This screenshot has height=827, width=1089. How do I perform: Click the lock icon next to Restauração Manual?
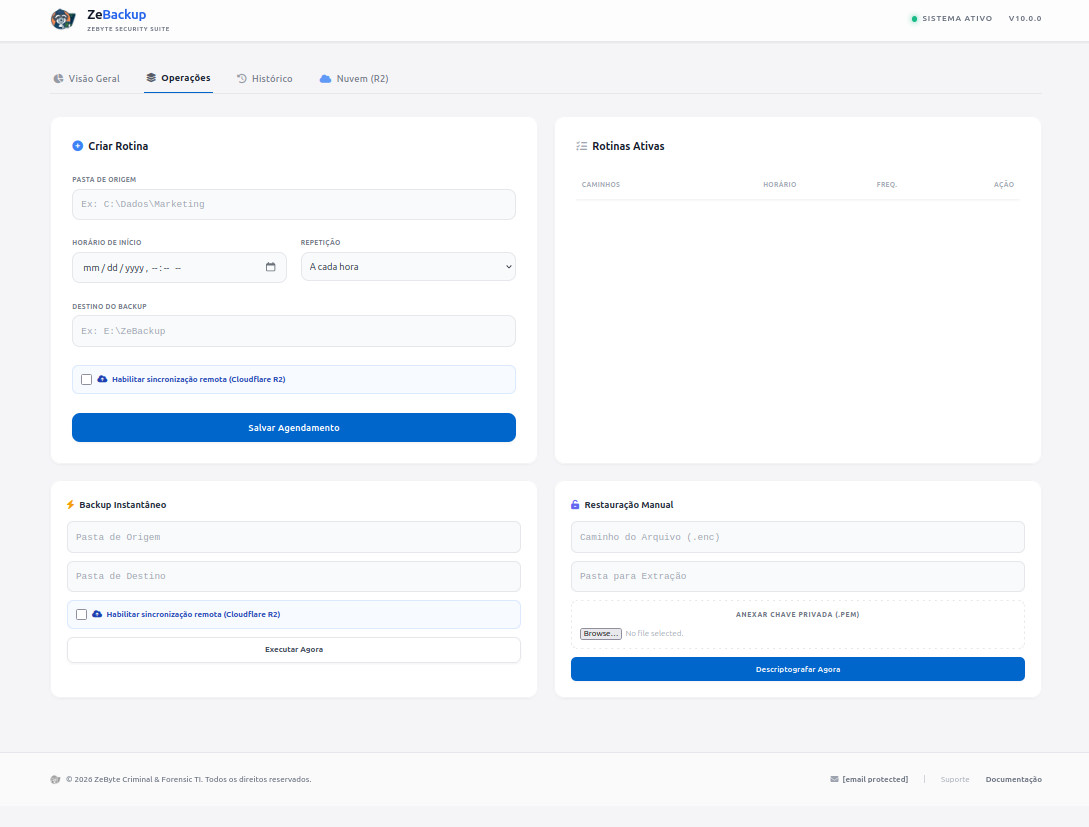coord(575,504)
